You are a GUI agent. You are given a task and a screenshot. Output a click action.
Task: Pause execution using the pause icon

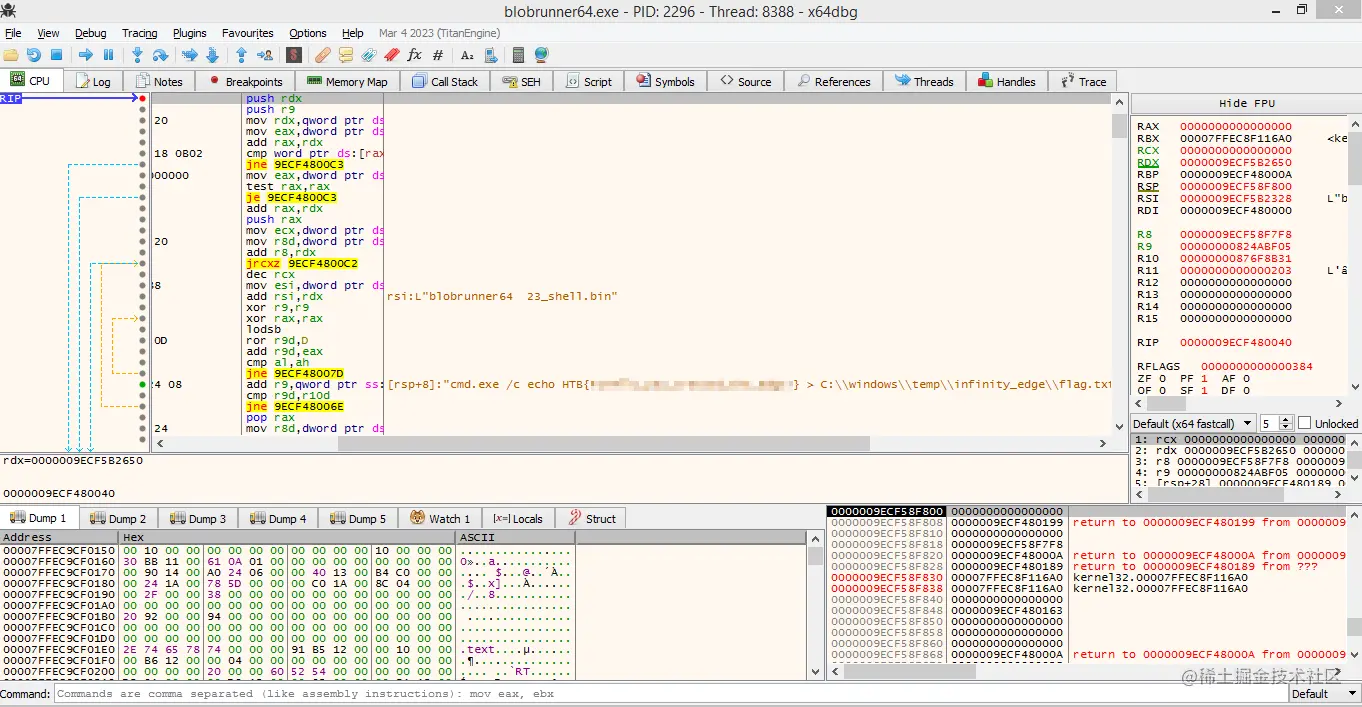click(108, 55)
